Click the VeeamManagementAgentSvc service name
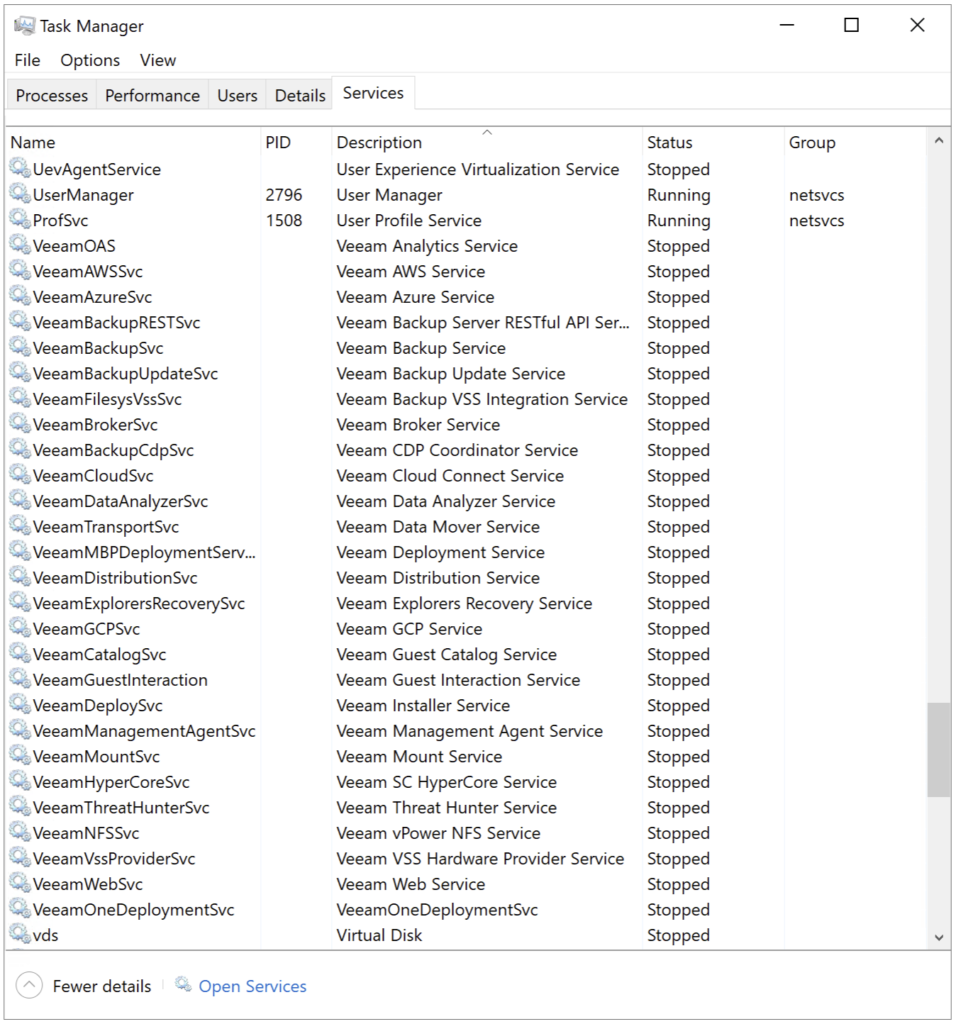 [144, 731]
